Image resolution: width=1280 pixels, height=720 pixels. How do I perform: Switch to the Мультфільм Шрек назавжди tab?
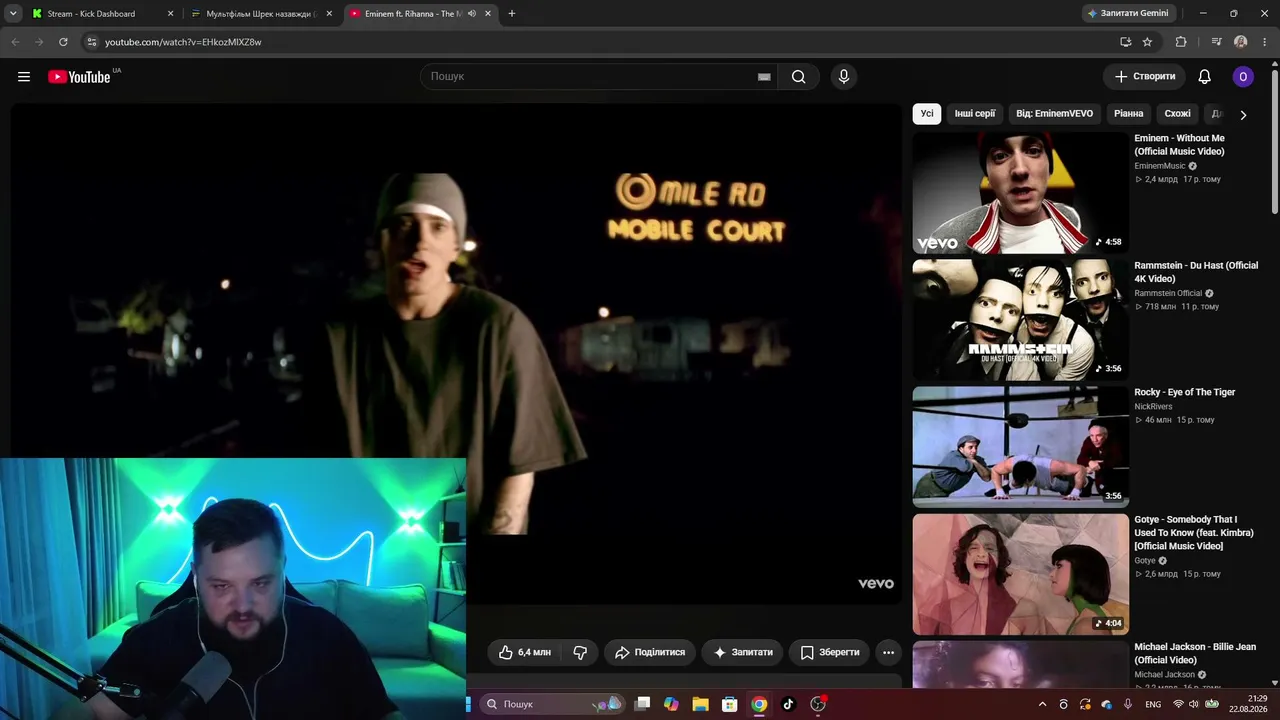click(x=262, y=14)
